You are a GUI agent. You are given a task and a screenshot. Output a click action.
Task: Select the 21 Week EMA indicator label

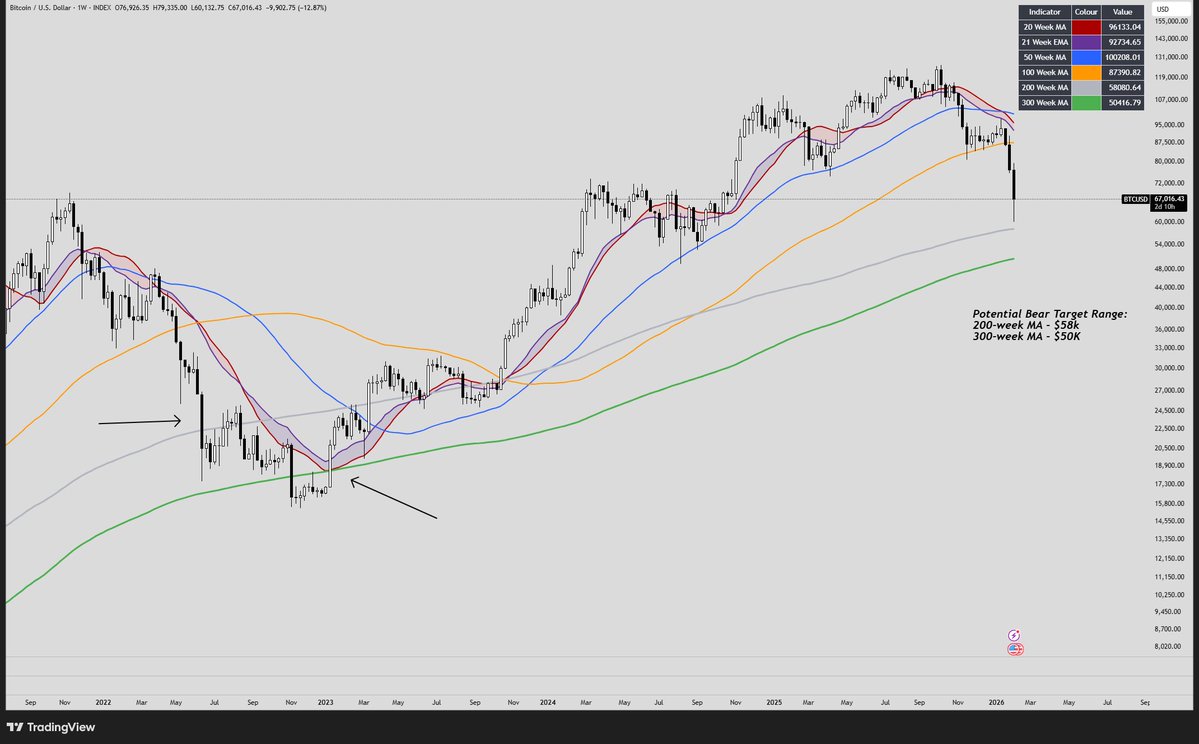[1045, 42]
